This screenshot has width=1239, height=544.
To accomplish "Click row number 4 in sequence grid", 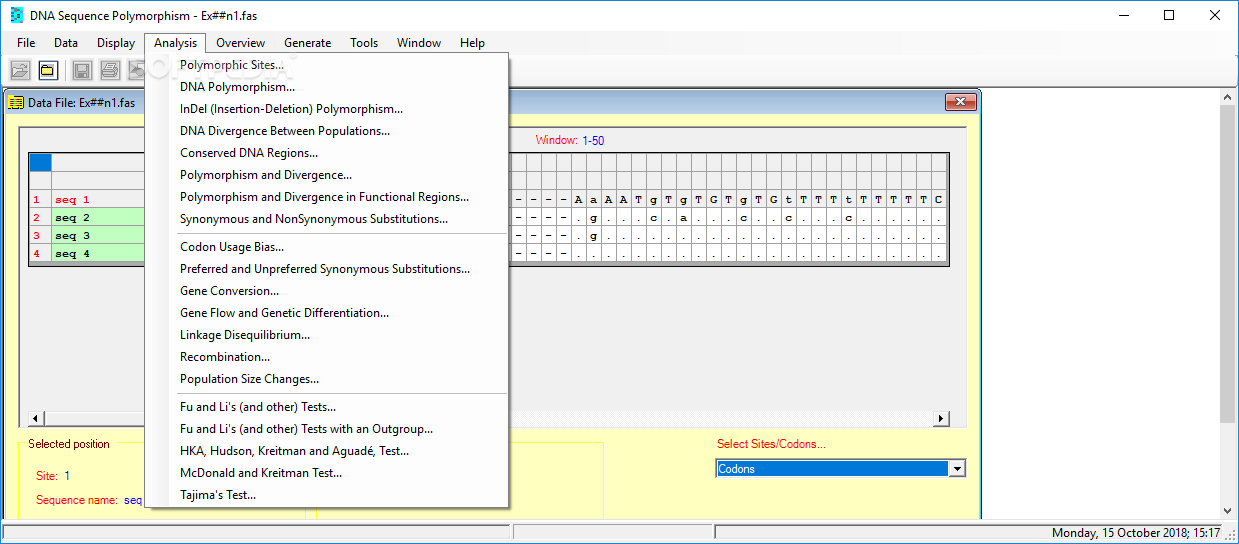I will click(40, 254).
